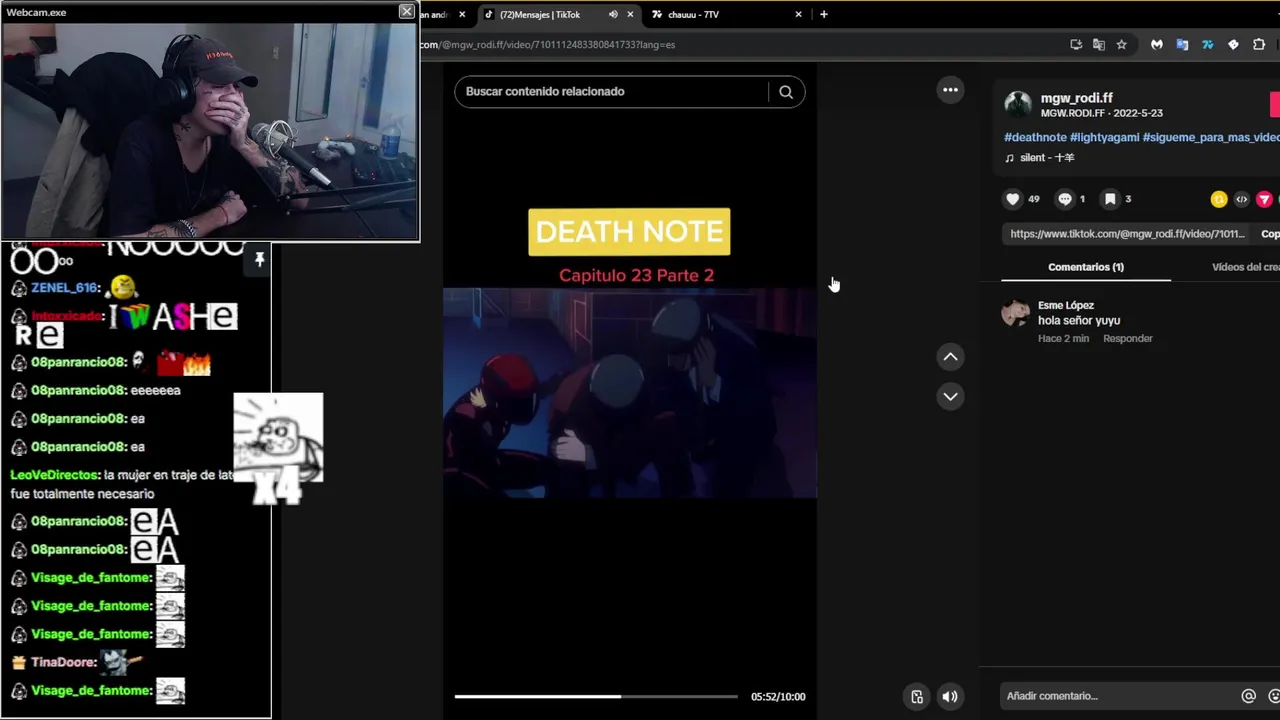This screenshot has width=1280, height=720.
Task: Open comments via speech bubble icon
Action: coord(1065,199)
